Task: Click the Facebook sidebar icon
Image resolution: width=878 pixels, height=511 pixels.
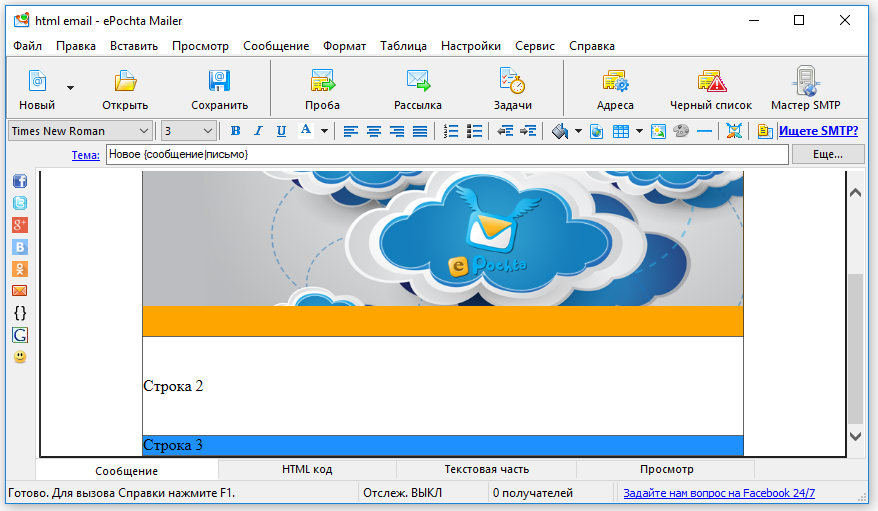Action: pos(20,181)
